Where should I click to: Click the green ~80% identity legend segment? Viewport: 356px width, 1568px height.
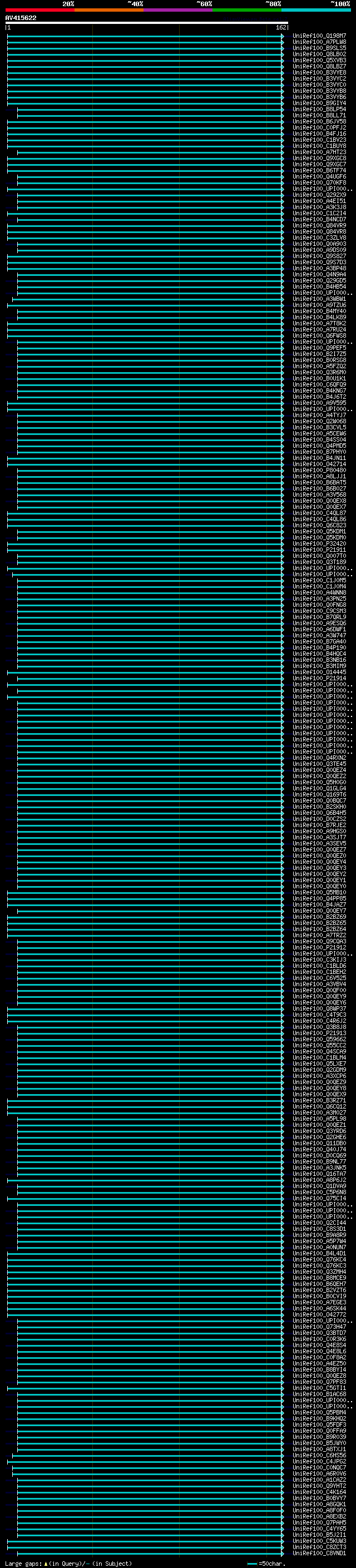tap(247, 10)
